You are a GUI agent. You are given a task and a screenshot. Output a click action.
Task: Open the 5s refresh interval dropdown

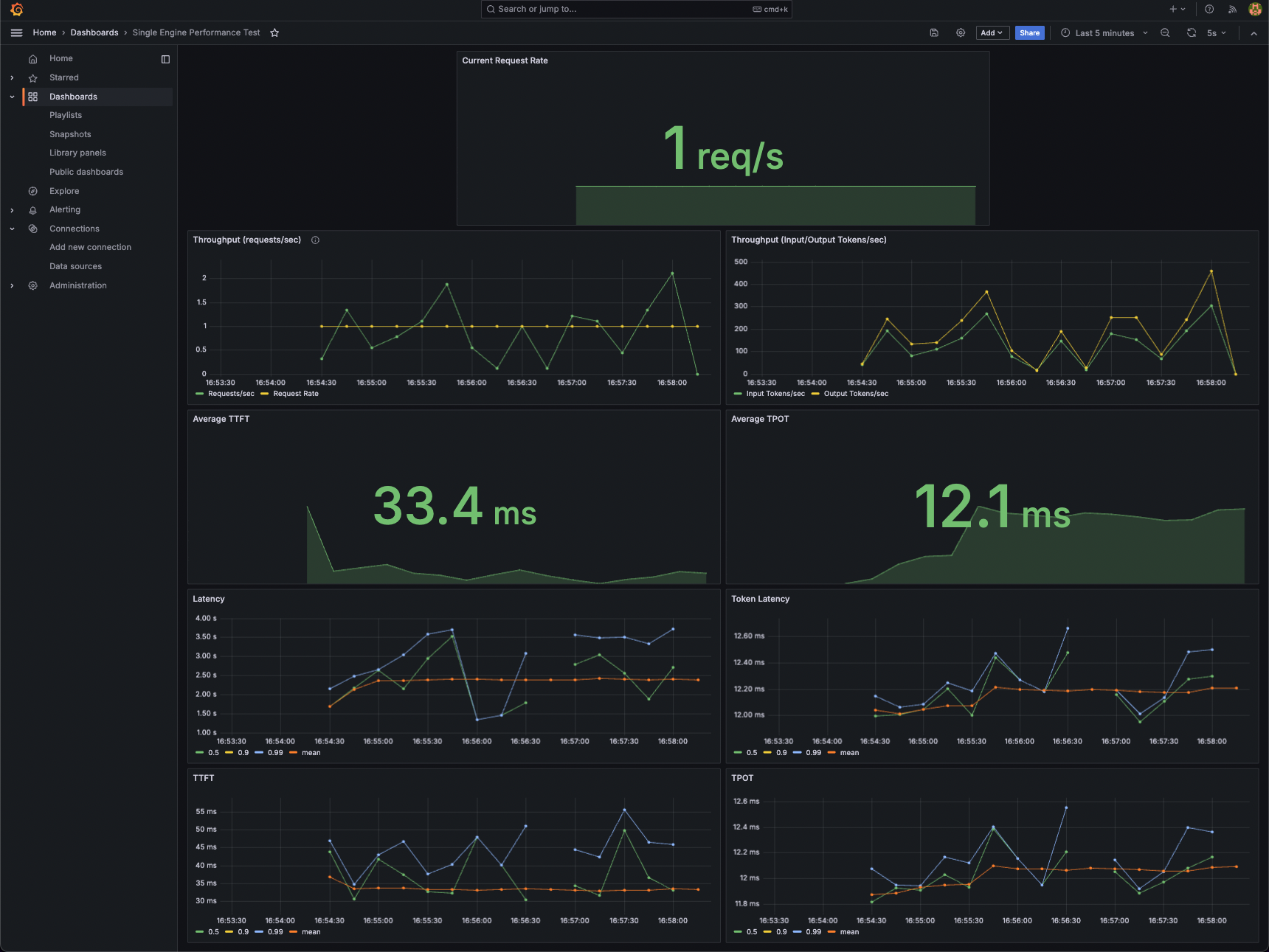click(x=1217, y=32)
